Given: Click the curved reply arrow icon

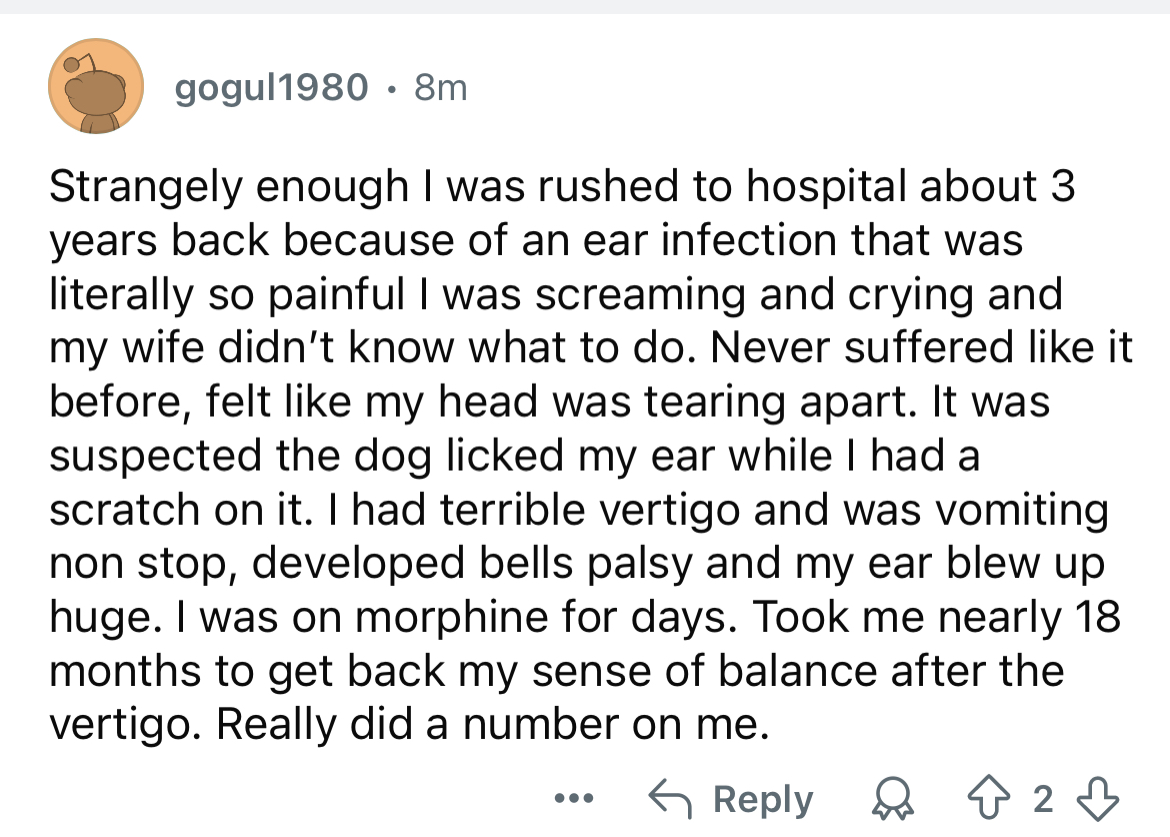Looking at the screenshot, I should click(670, 799).
